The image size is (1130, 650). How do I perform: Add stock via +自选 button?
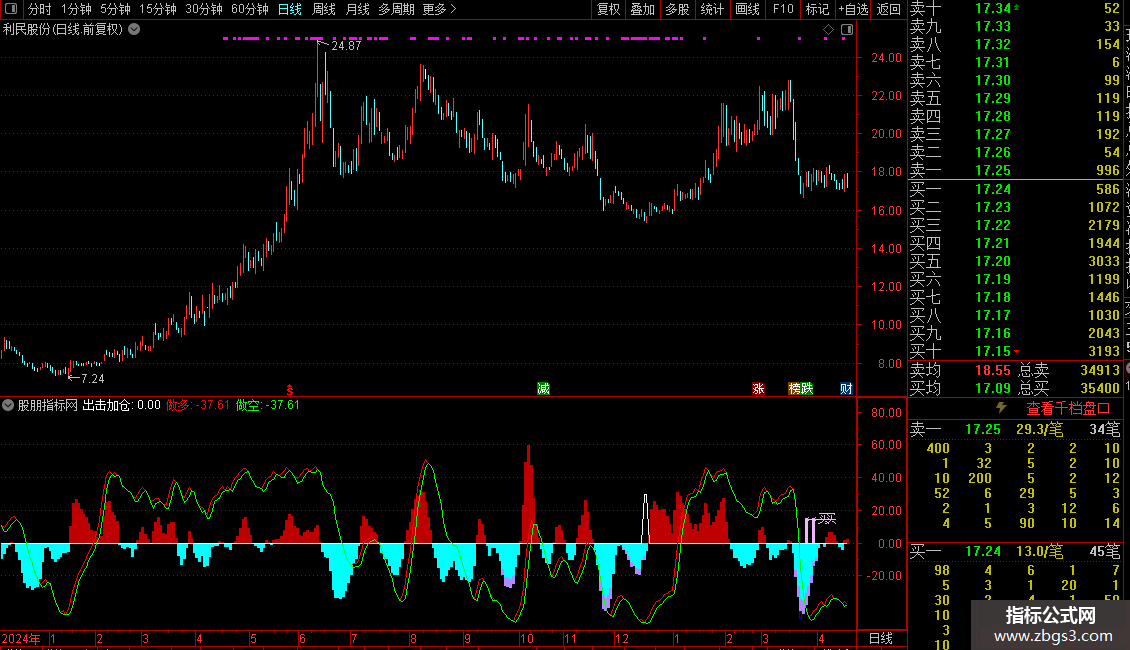coord(853,9)
